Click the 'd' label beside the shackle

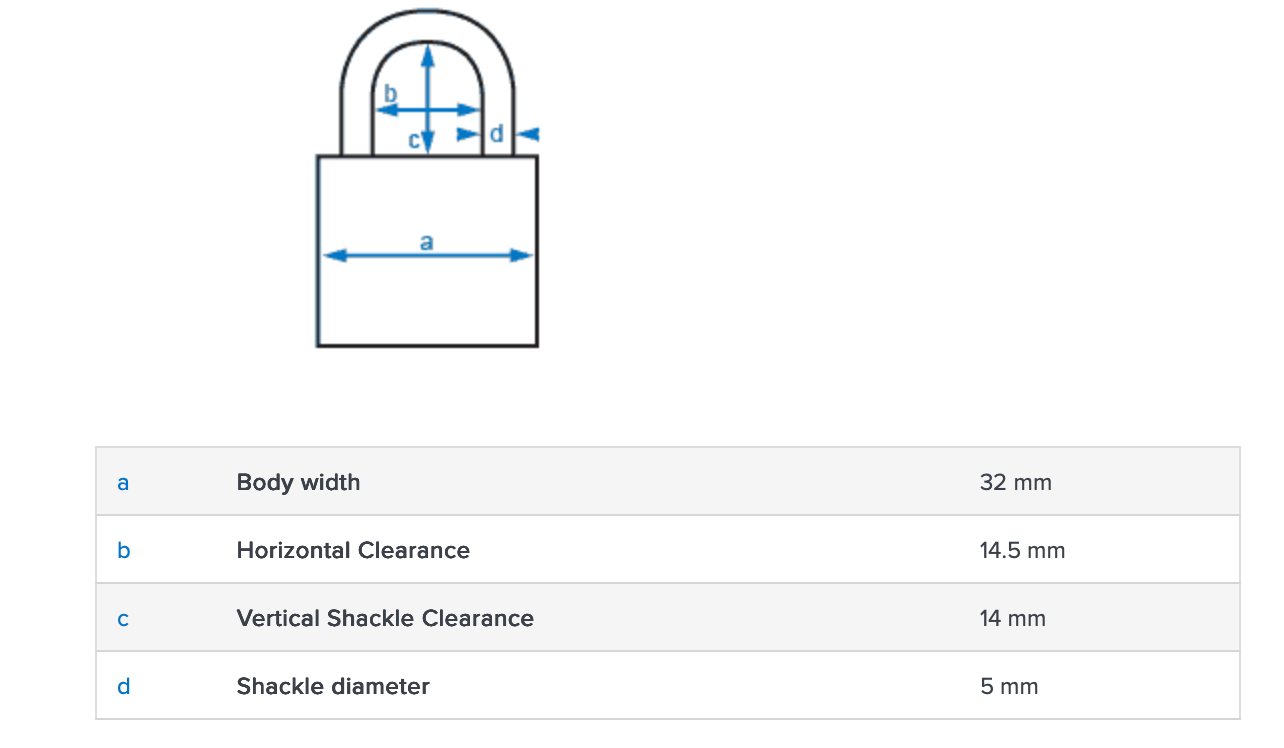pyautogui.click(x=496, y=133)
